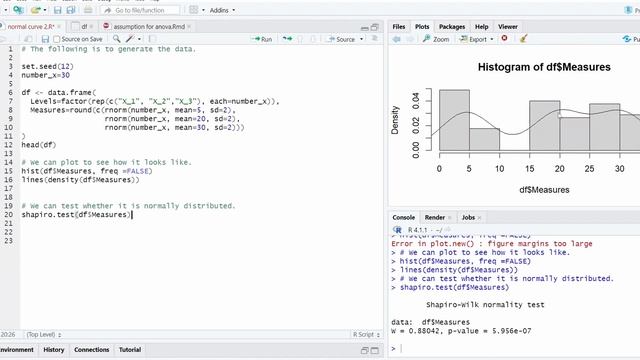The image size is (640, 360).
Task: Click the console input prompt line
Action: (x=516, y=349)
